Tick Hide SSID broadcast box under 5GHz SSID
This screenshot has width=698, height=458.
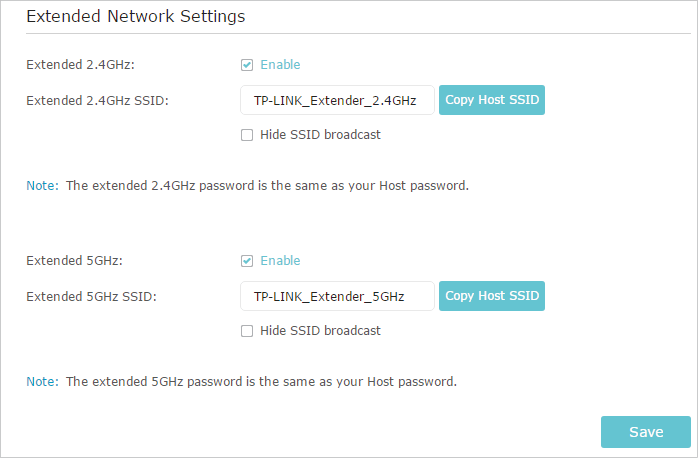[x=247, y=331]
